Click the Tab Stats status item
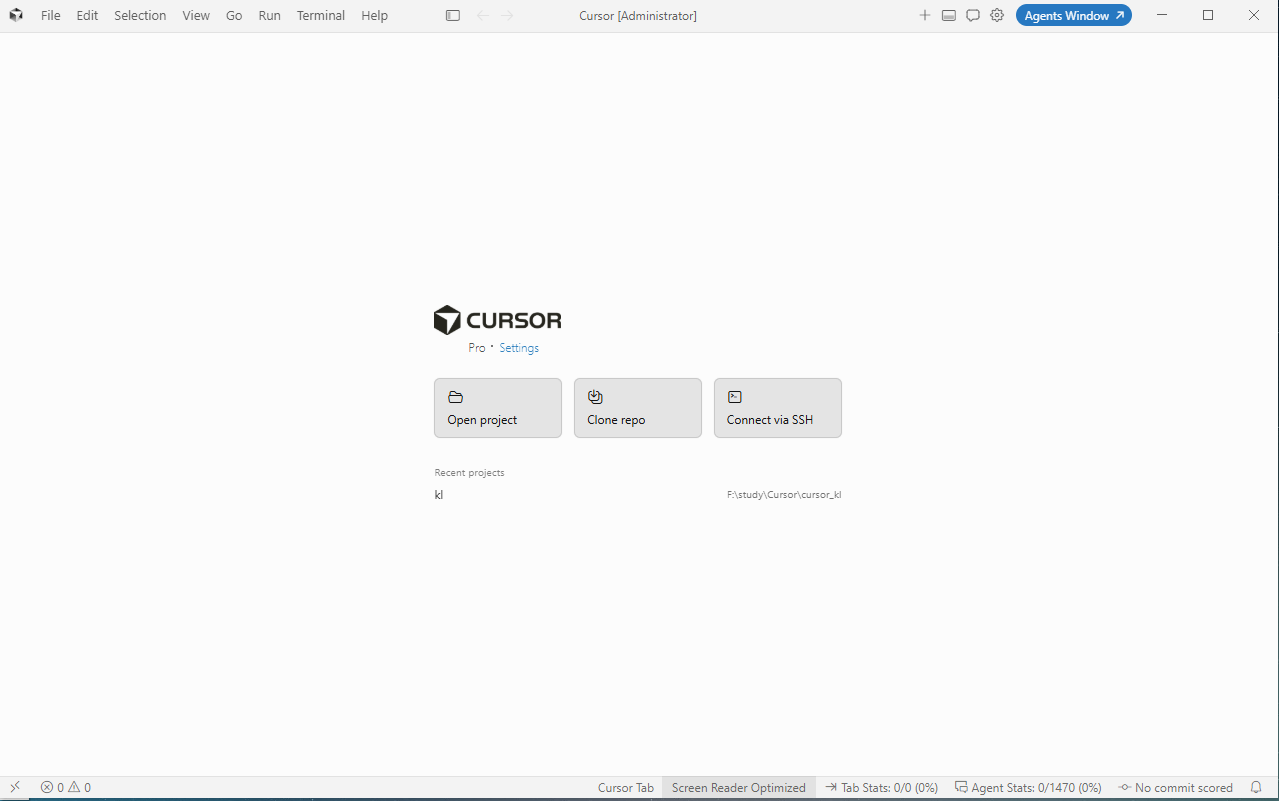 pyautogui.click(x=882, y=787)
